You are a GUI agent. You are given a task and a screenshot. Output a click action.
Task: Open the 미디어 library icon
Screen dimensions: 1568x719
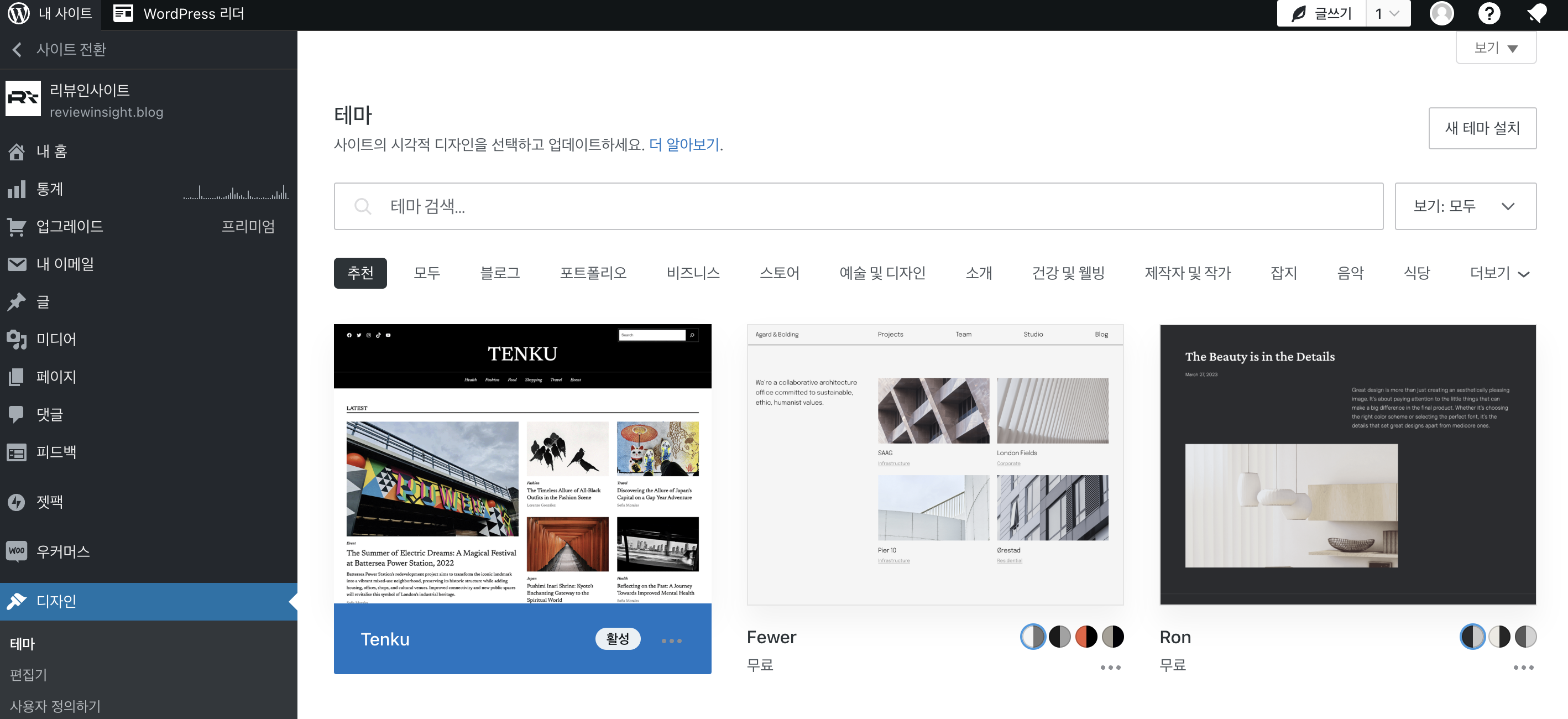coord(17,339)
